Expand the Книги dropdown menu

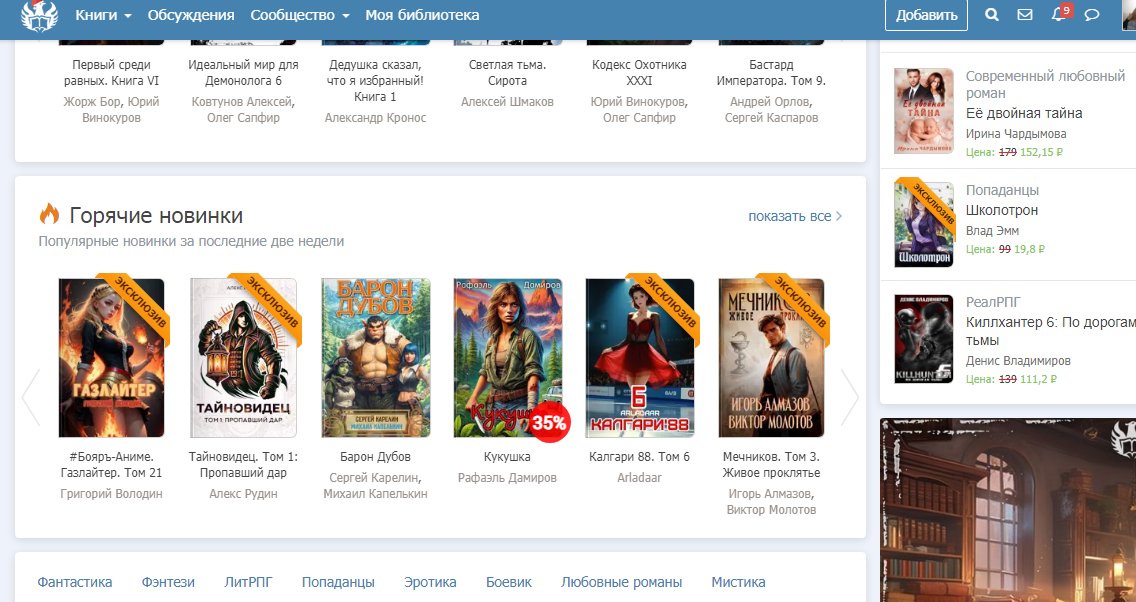click(x=104, y=15)
